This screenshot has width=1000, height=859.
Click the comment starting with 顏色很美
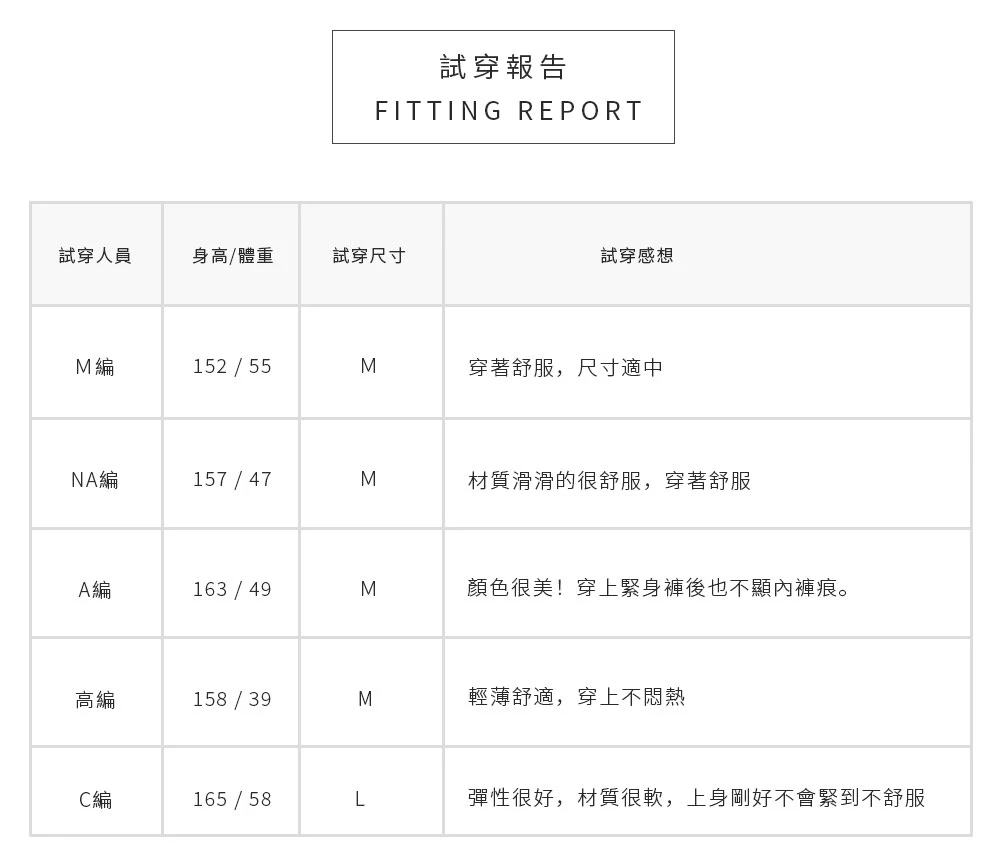(x=661, y=589)
